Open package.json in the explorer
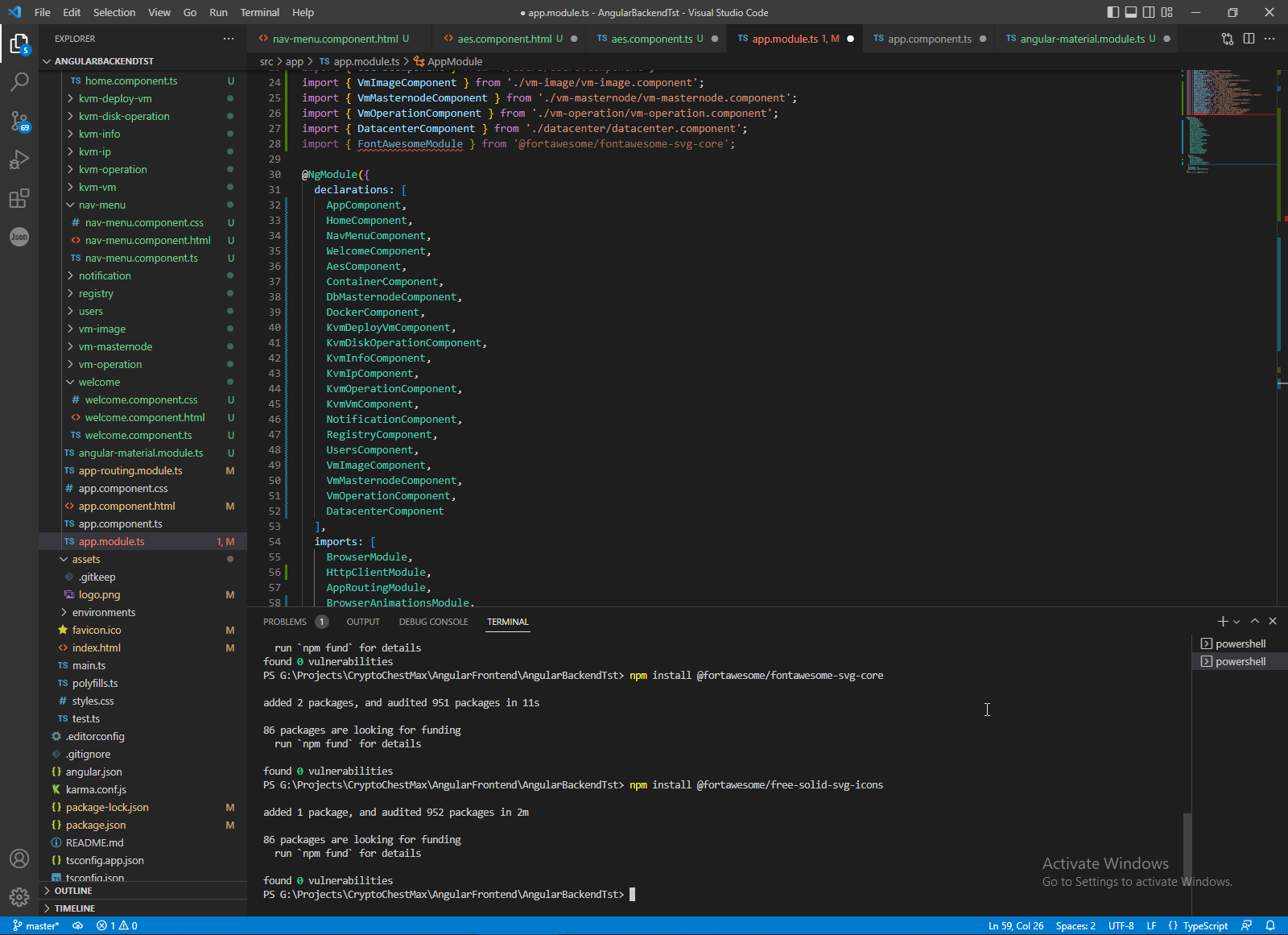 [96, 825]
